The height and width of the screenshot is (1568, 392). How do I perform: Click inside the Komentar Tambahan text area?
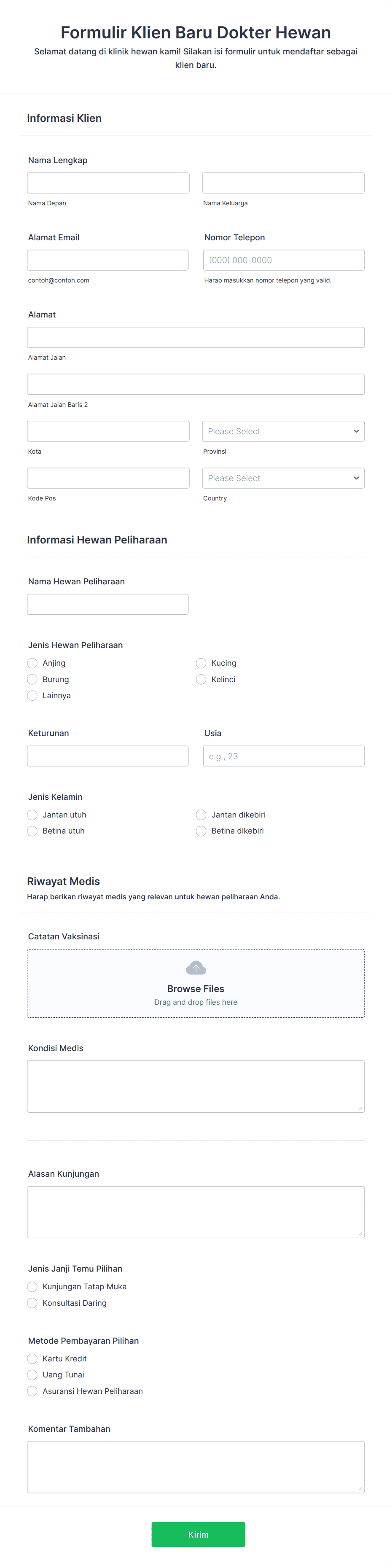[196, 1467]
